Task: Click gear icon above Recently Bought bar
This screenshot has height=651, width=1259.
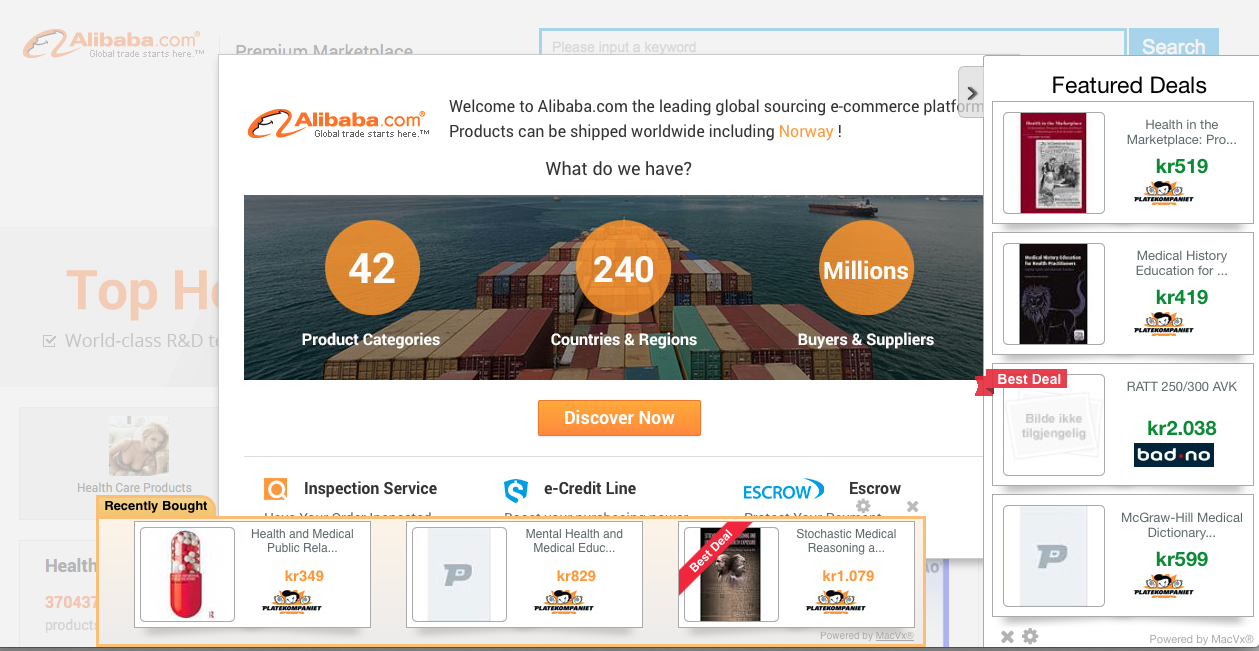Action: click(x=863, y=506)
